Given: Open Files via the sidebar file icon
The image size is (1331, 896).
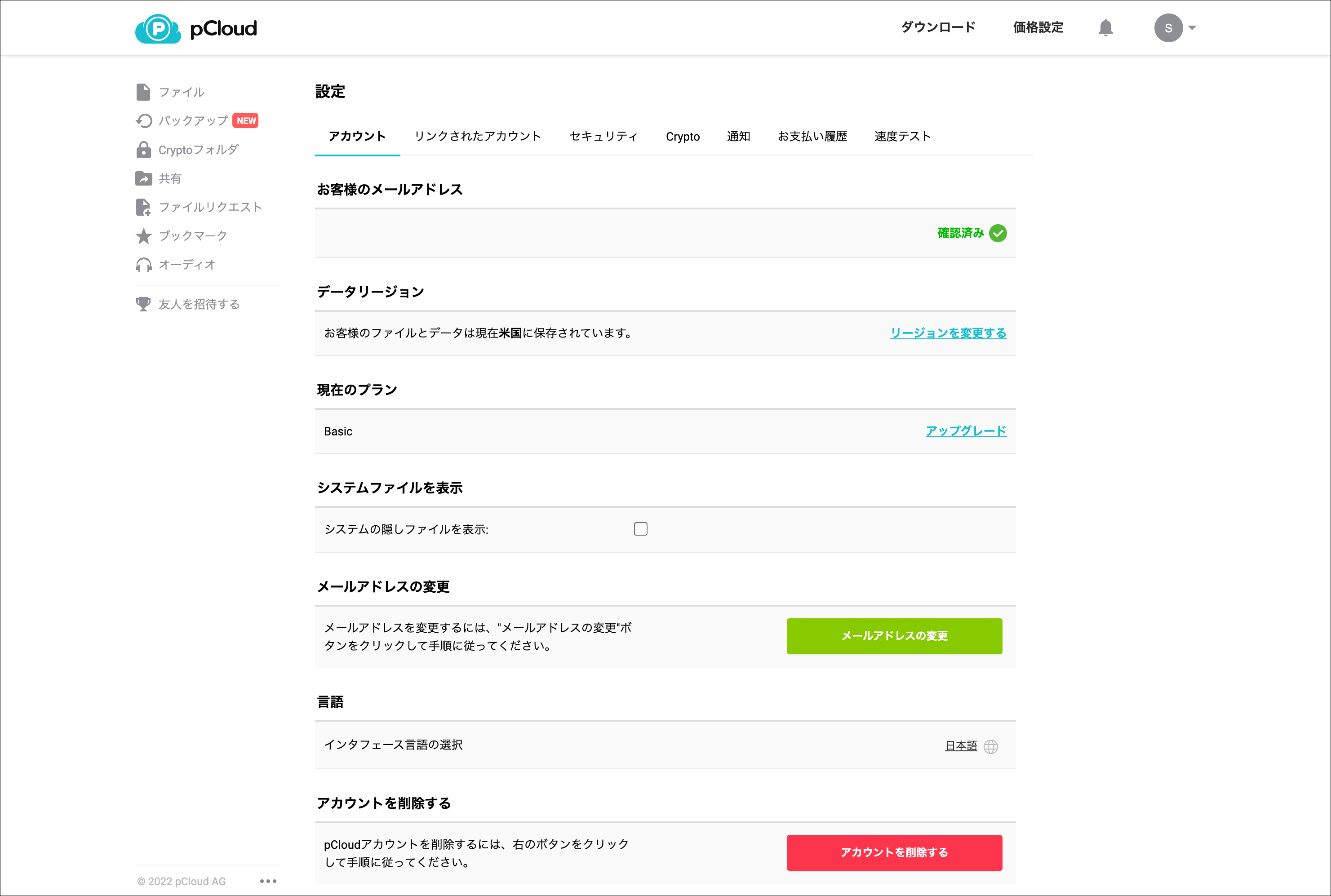Looking at the screenshot, I should [x=143, y=92].
